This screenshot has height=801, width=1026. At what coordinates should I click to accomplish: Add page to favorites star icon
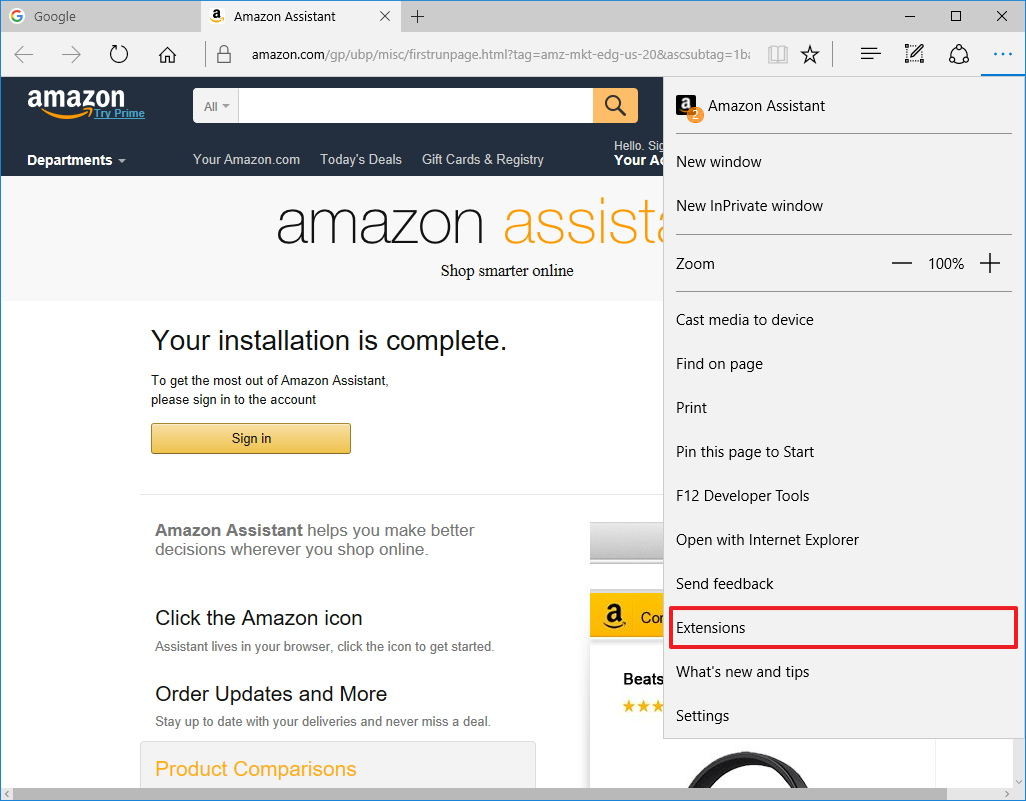[810, 54]
